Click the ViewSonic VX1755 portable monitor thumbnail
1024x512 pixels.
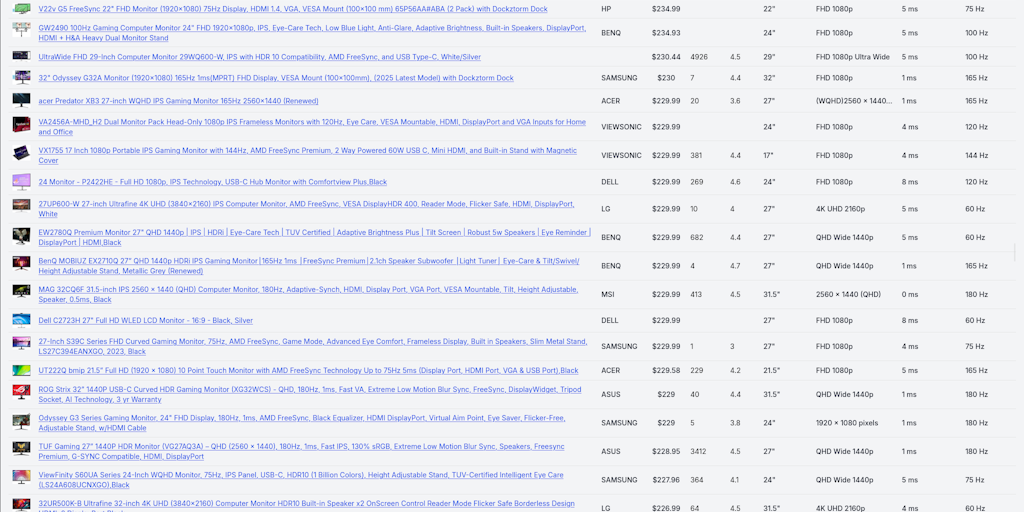(x=21, y=155)
